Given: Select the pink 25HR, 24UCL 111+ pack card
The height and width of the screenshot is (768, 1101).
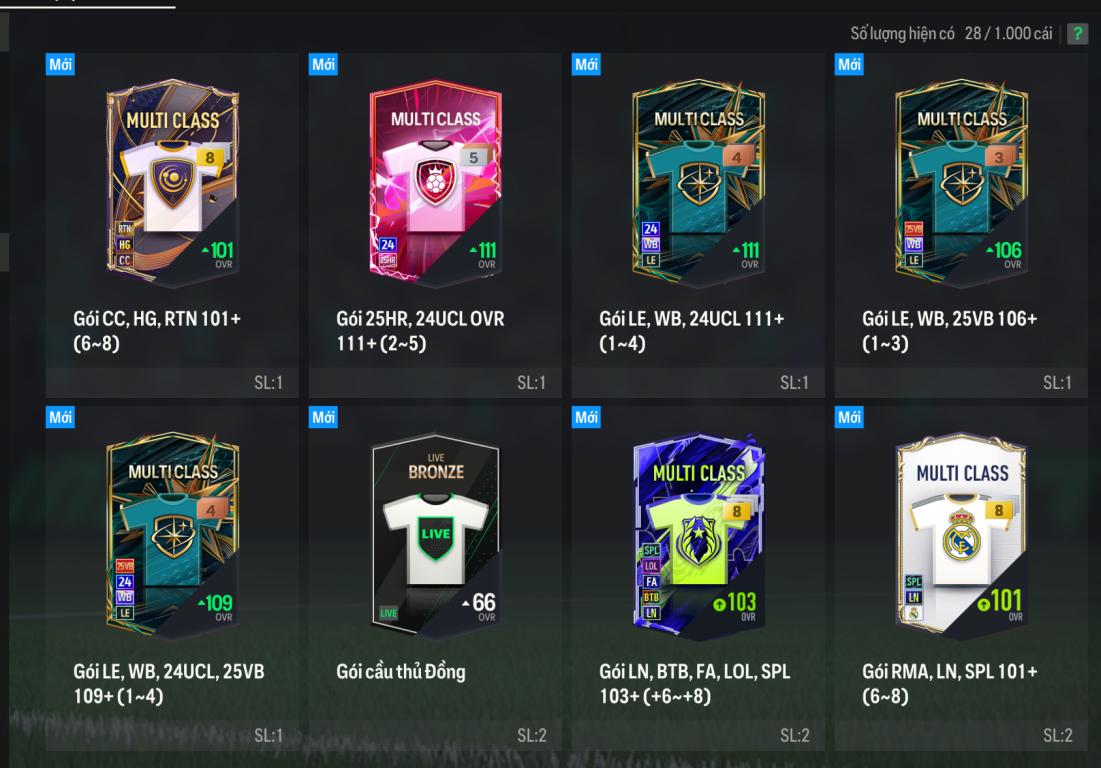Looking at the screenshot, I should click(x=435, y=225).
